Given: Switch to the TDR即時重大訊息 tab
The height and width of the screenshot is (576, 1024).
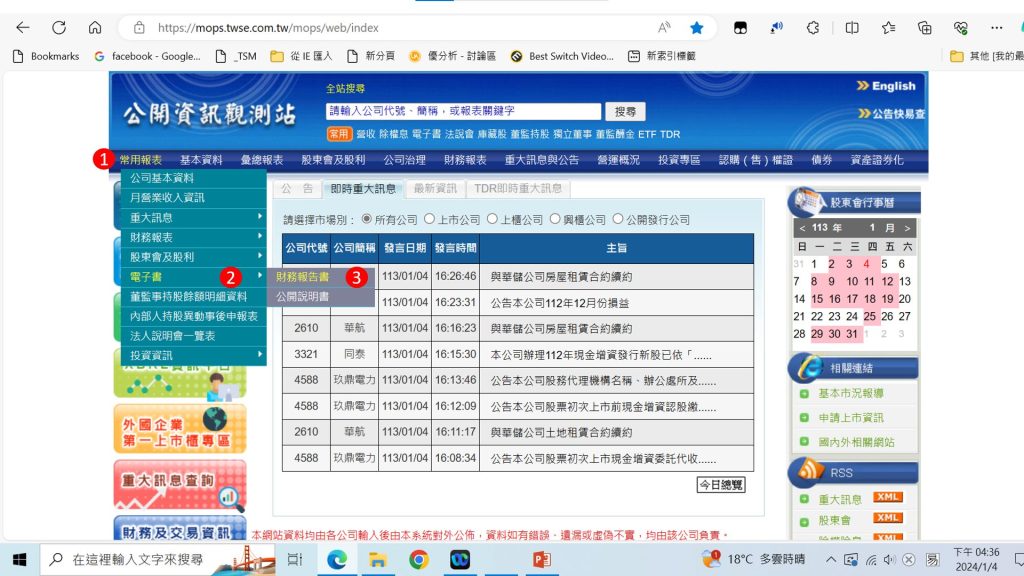Looking at the screenshot, I should click(x=517, y=189).
